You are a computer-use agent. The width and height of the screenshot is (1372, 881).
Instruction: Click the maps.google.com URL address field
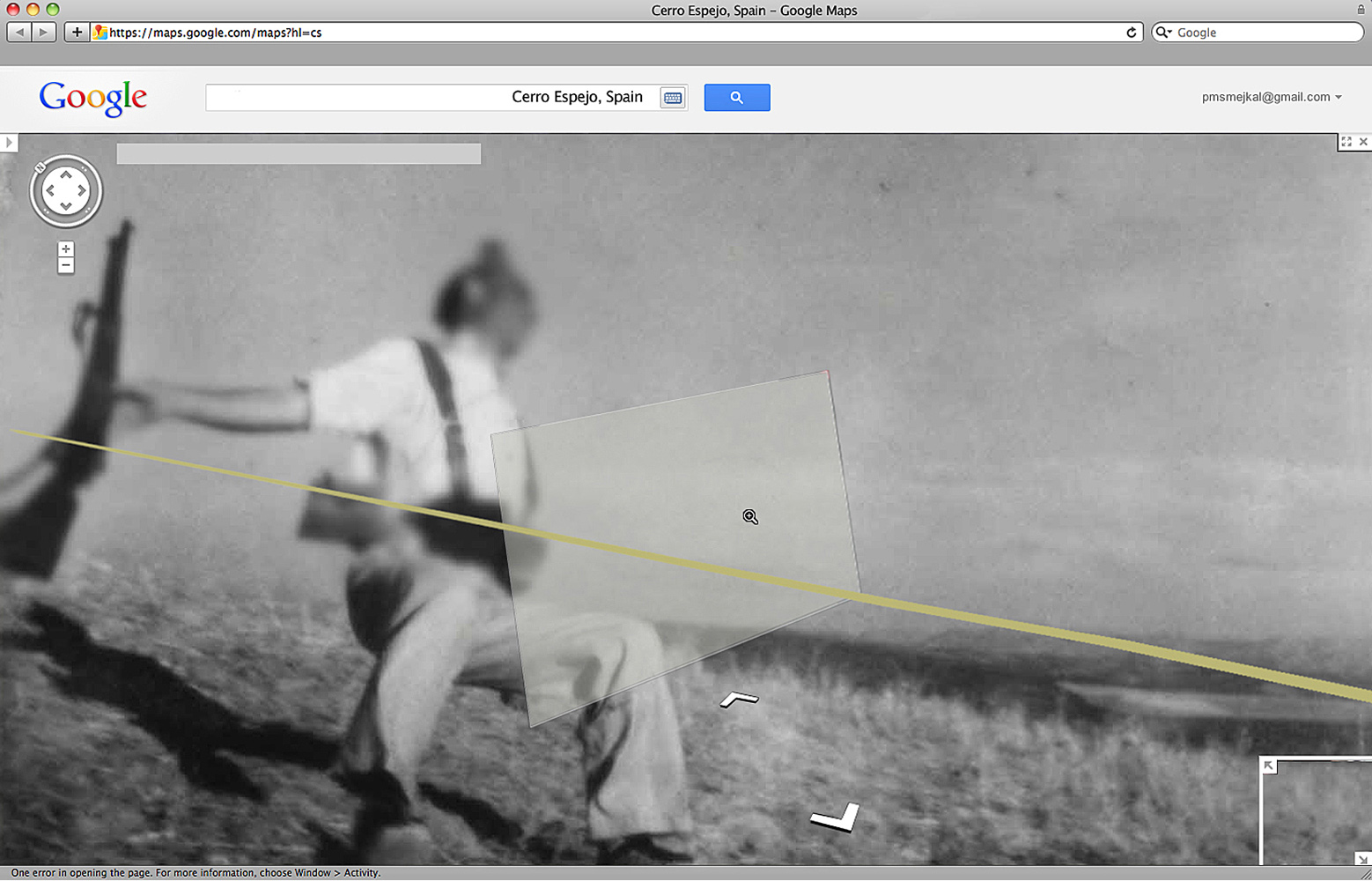616,33
